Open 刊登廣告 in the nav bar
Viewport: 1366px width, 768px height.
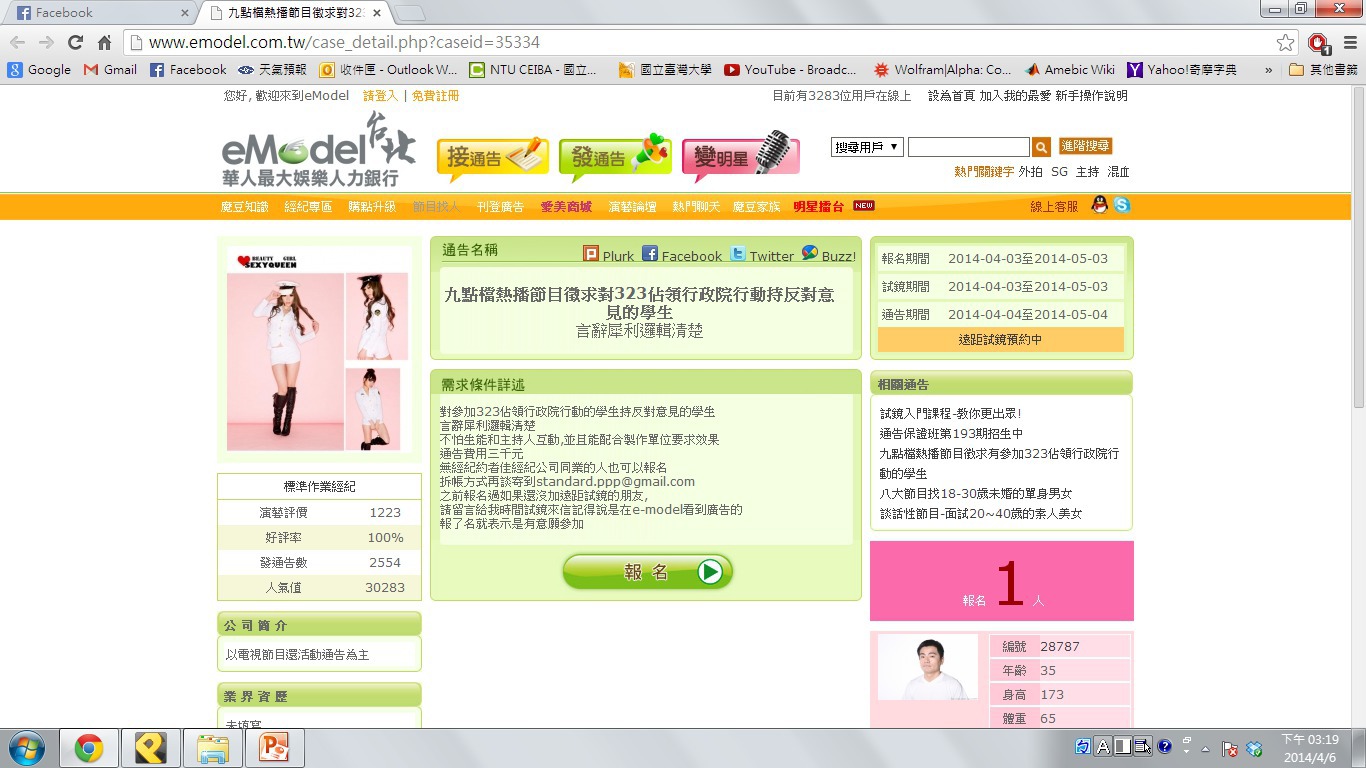(x=500, y=207)
